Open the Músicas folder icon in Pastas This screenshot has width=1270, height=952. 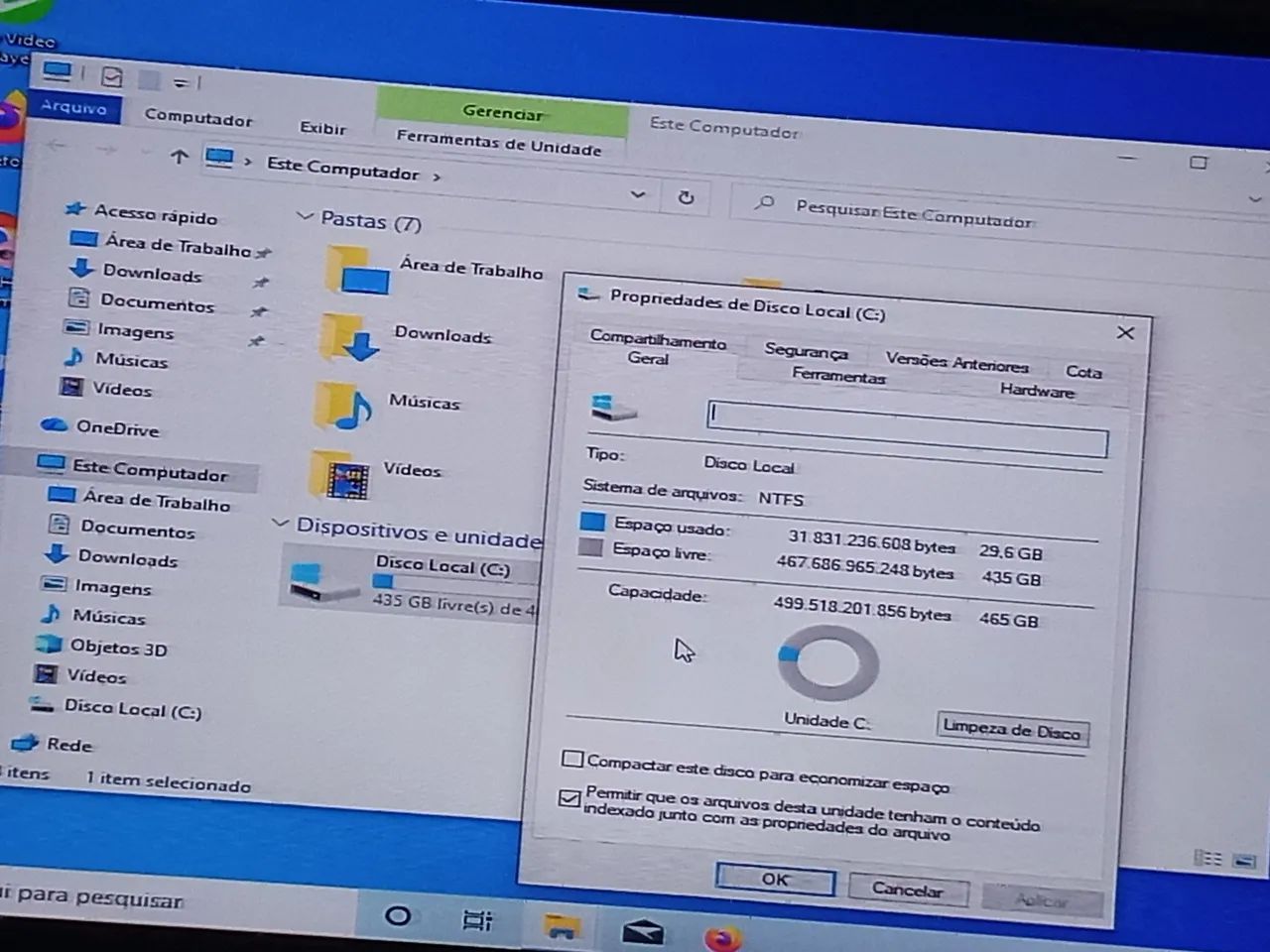click(342, 407)
